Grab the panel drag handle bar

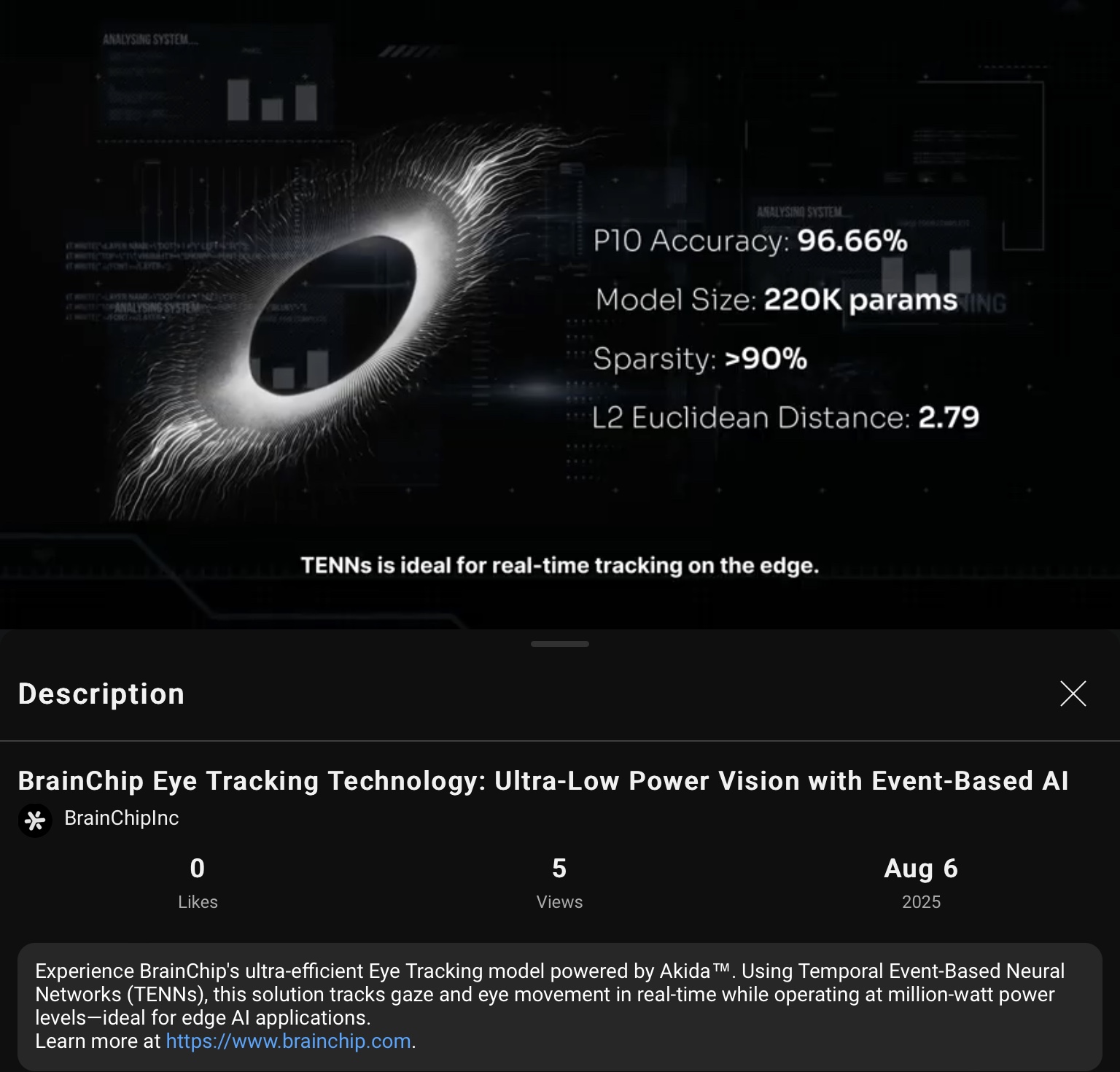click(560, 644)
